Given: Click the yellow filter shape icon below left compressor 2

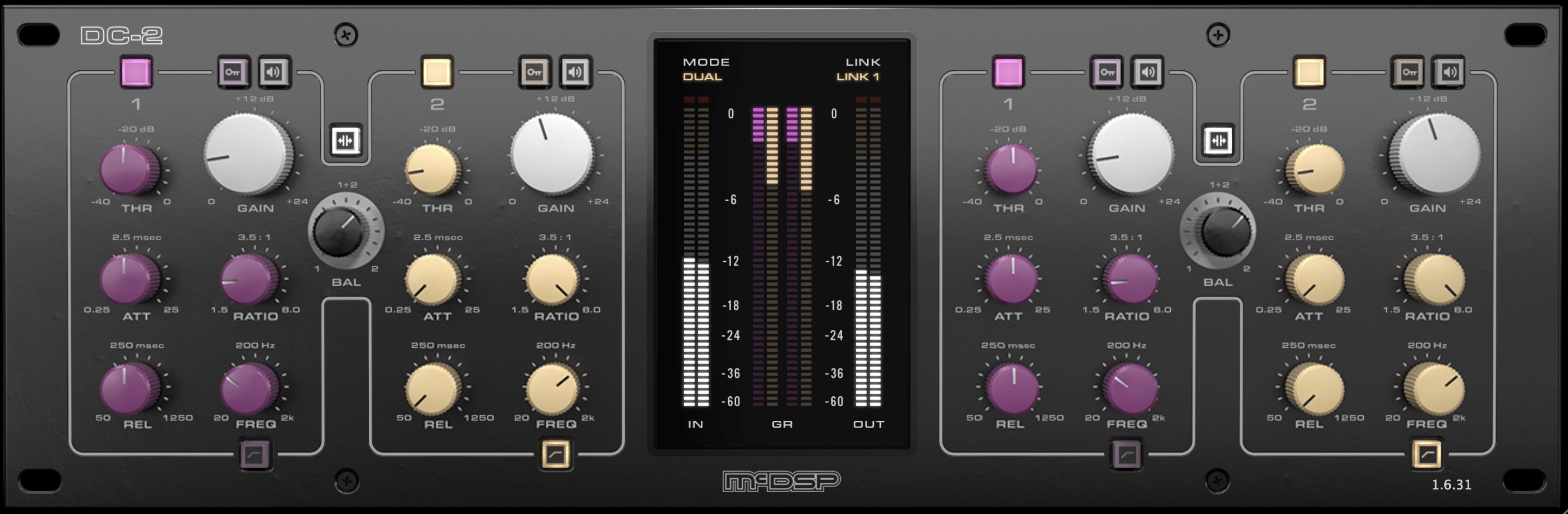Looking at the screenshot, I should pos(555,454).
